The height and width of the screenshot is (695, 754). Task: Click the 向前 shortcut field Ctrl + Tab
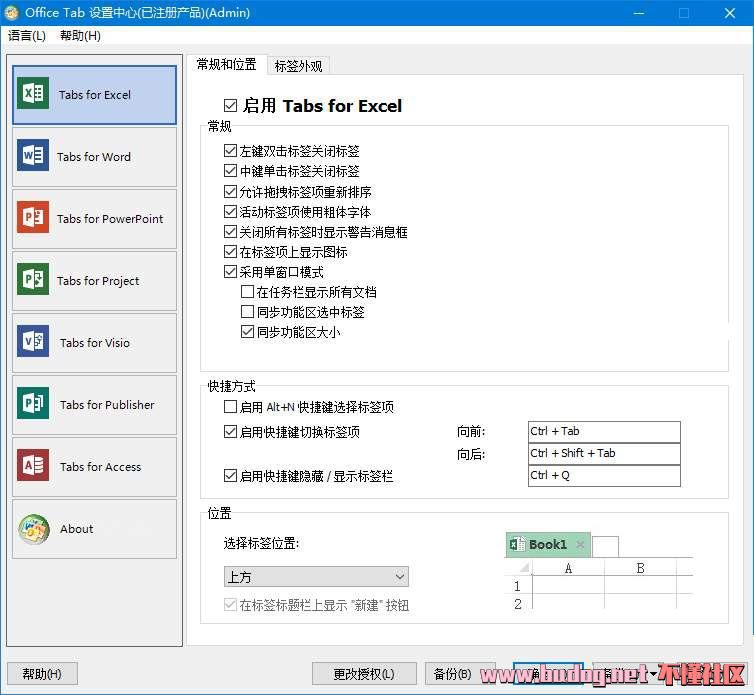(x=604, y=431)
